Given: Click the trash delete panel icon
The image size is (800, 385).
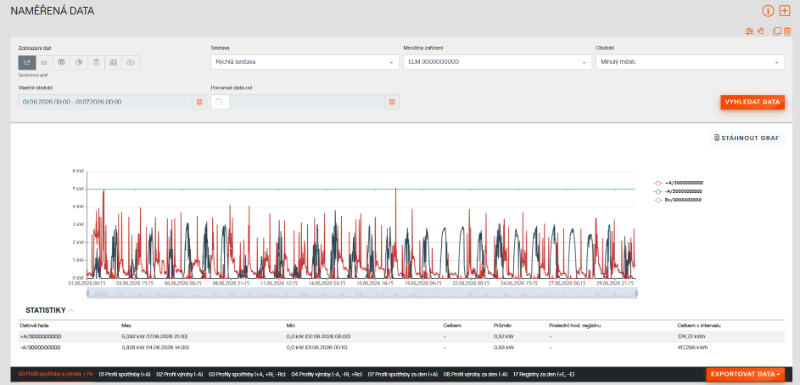Looking at the screenshot, I should click(787, 31).
